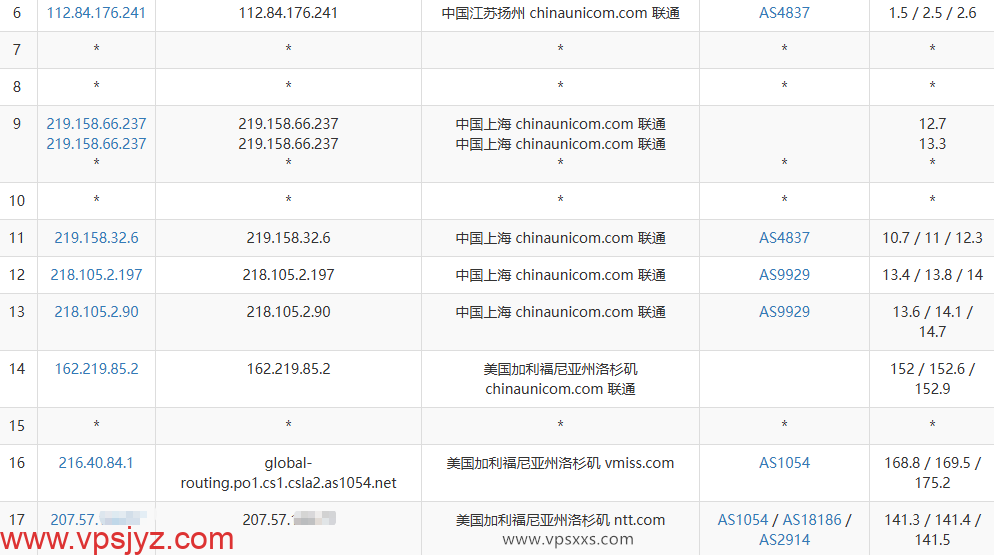
Task: Select latency value 13.6 / 14.1 / 14.7
Action: (932, 322)
